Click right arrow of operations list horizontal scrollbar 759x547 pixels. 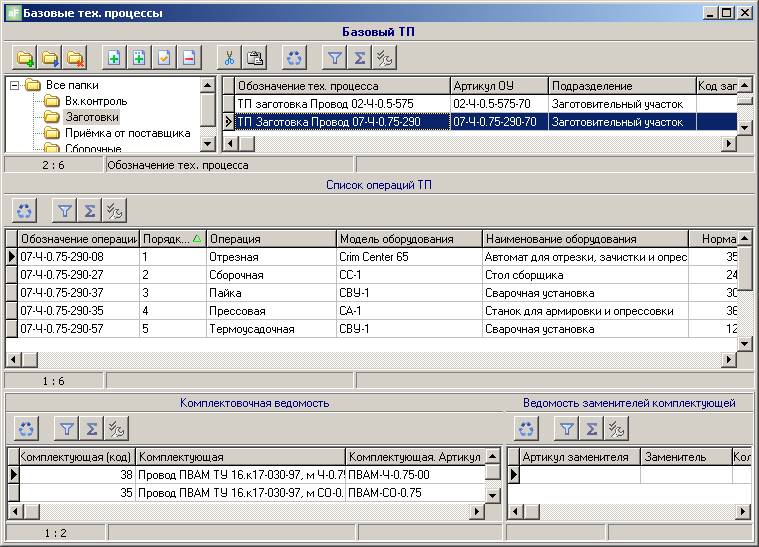click(x=730, y=359)
